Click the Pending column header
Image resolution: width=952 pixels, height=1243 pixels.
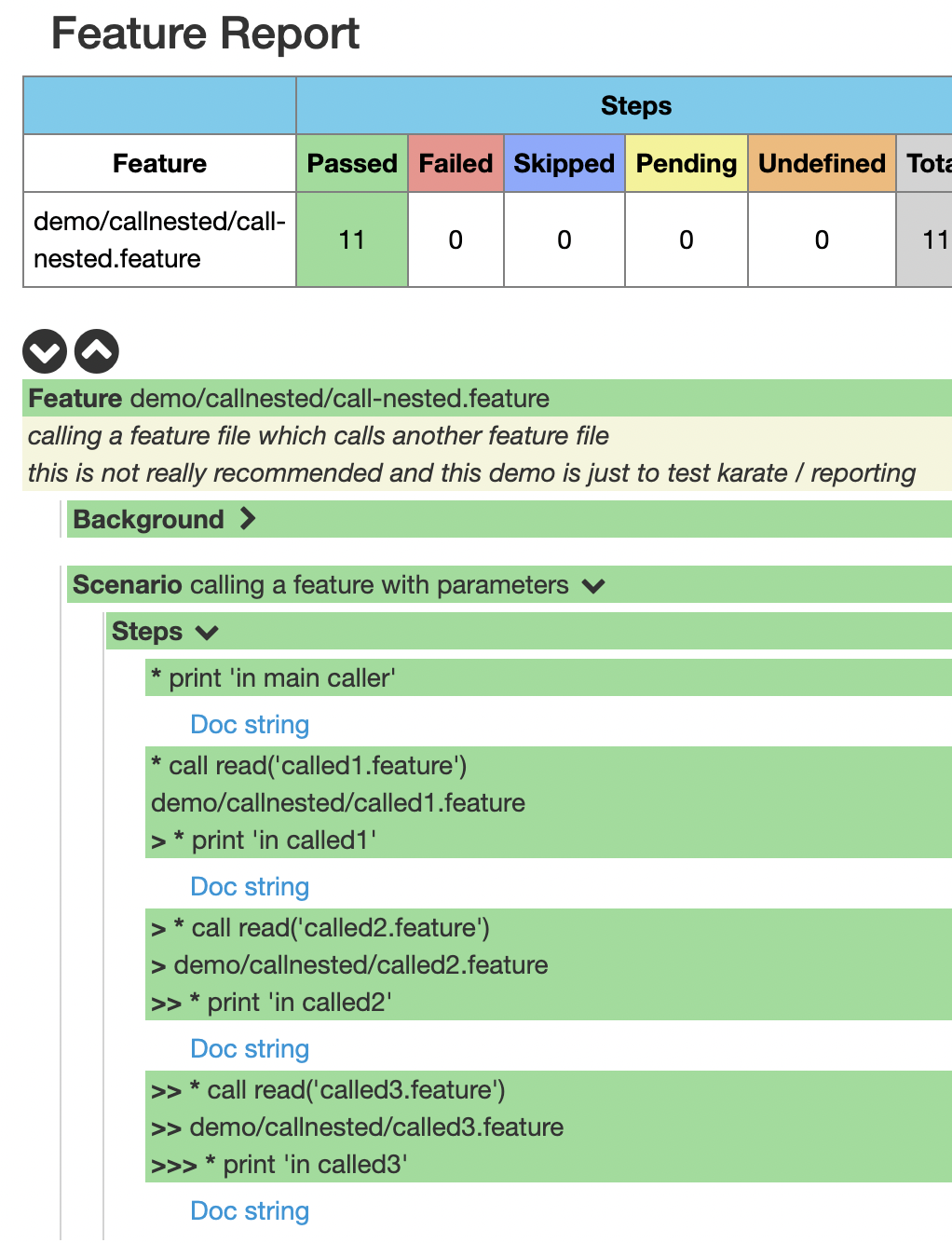686,163
